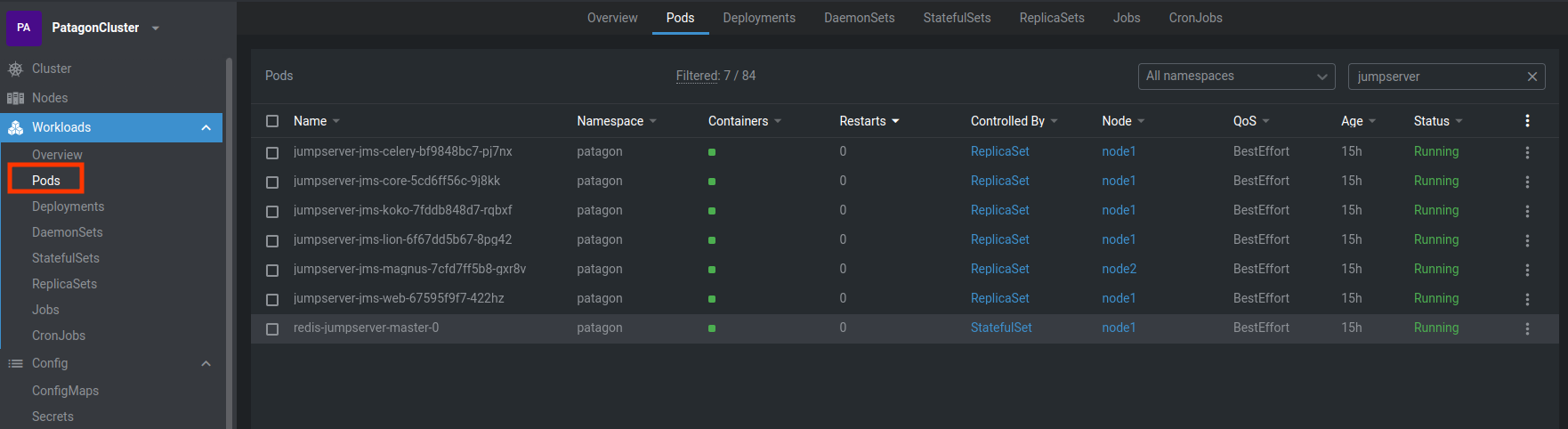This screenshot has height=429, width=1568.
Task: Open the All namespaces dropdown
Action: click(1235, 77)
